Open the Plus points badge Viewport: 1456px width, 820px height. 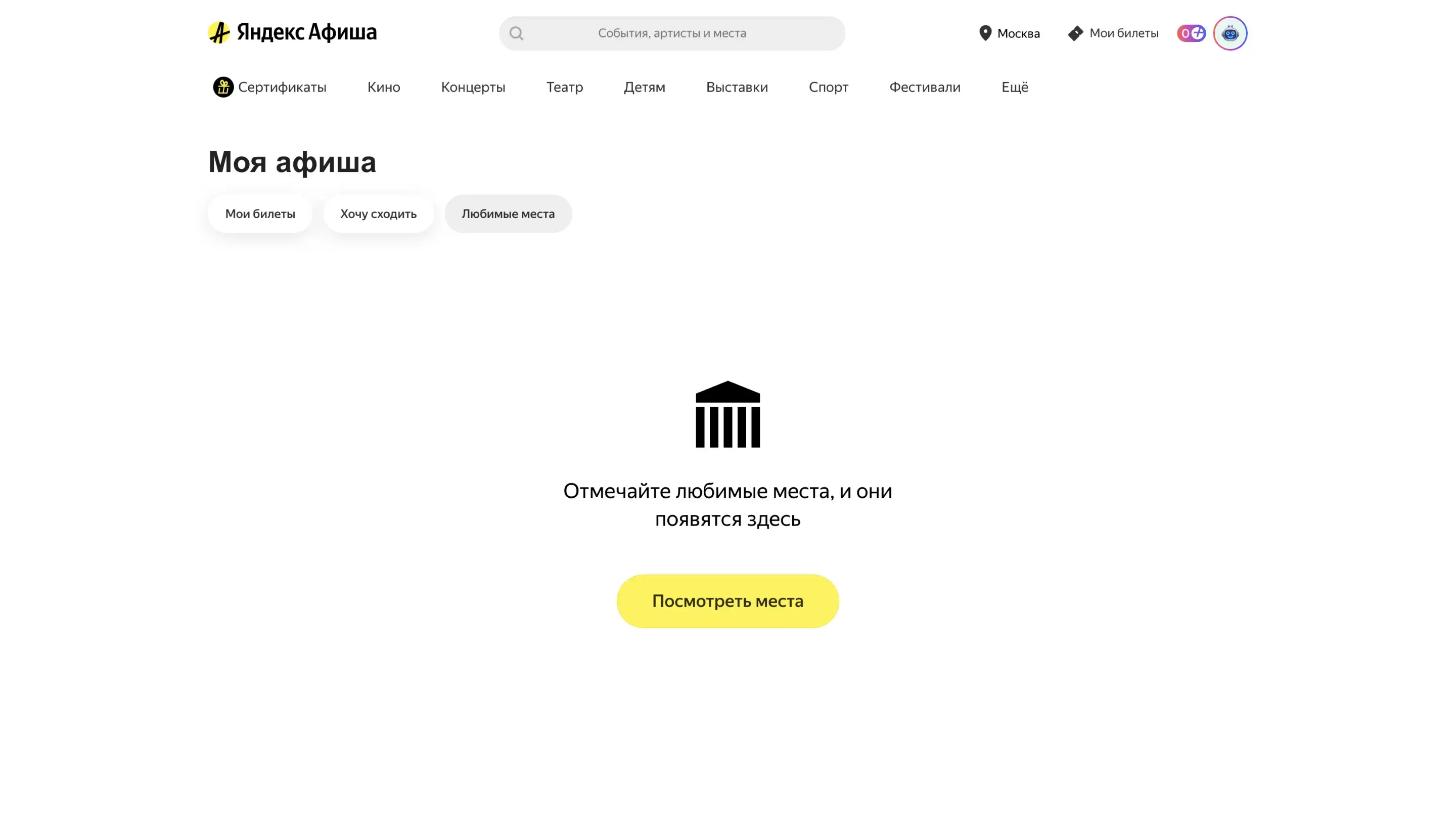(1191, 33)
